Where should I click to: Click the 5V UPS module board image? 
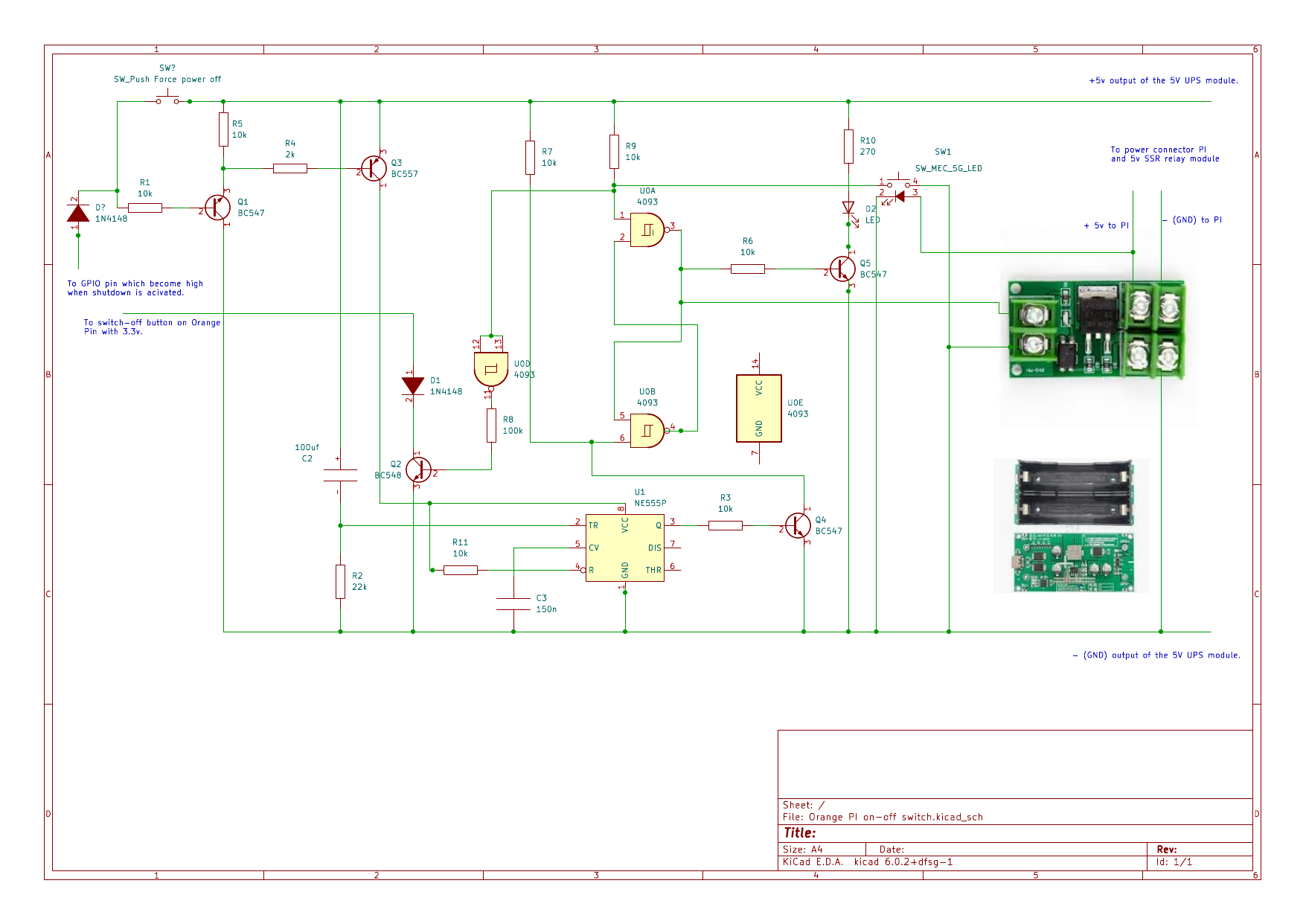point(1074,562)
